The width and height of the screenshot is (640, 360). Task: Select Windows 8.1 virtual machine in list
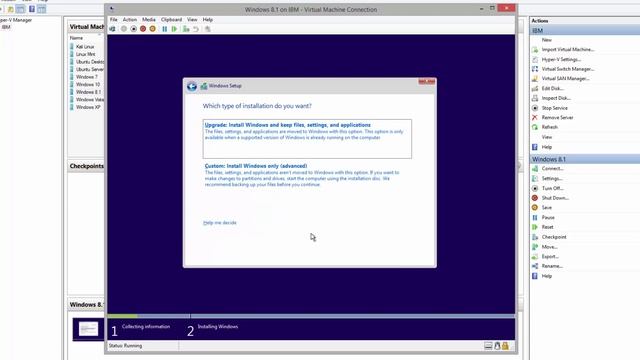[x=88, y=92]
